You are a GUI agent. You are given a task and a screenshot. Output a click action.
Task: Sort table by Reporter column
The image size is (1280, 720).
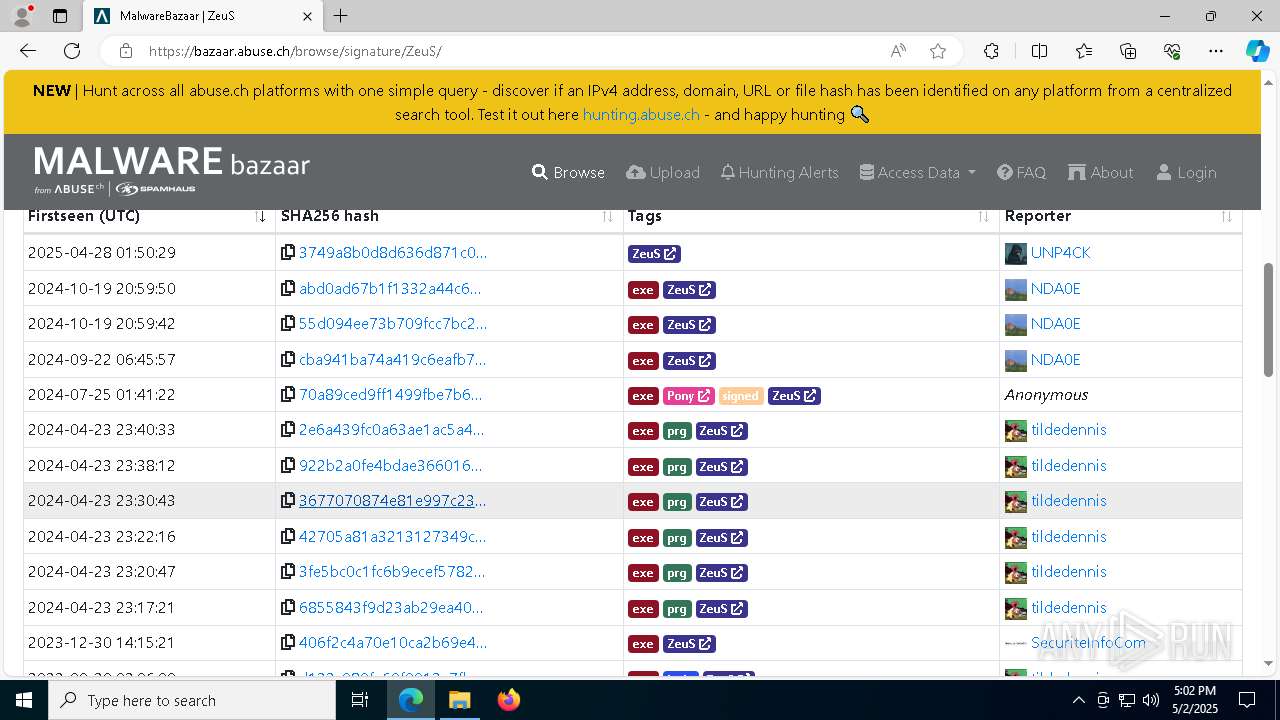point(1120,216)
